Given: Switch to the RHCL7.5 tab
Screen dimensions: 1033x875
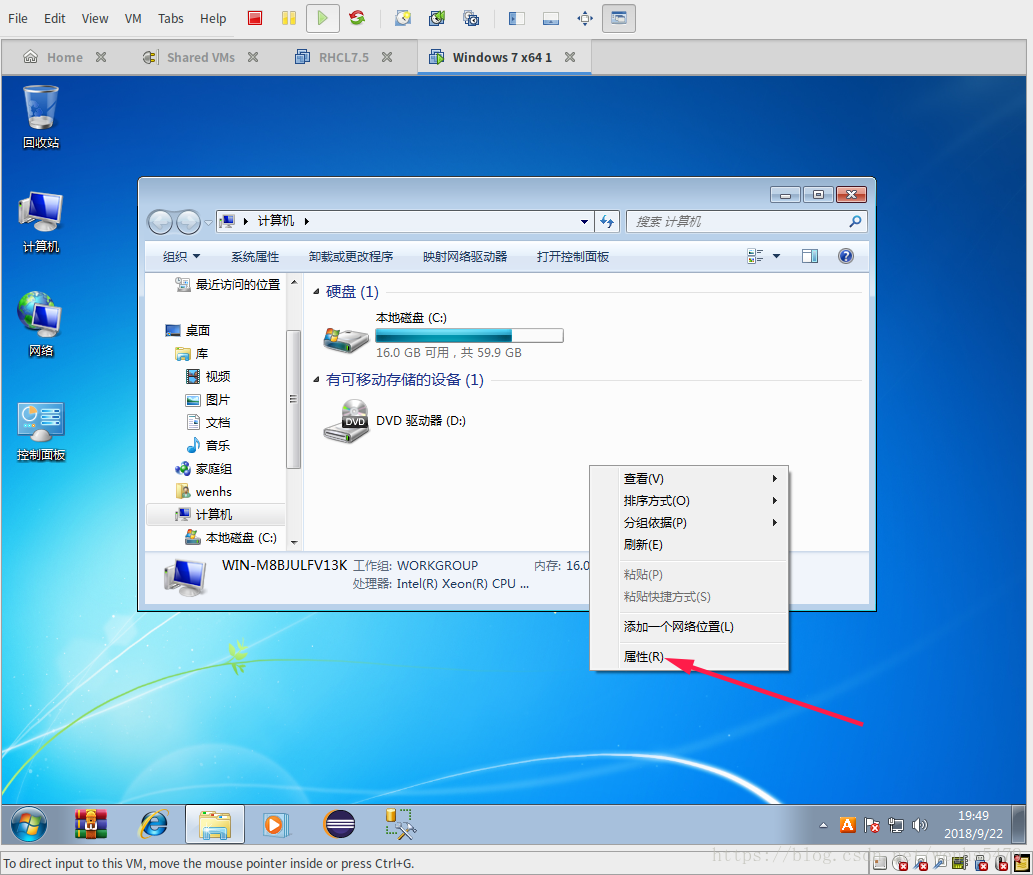Looking at the screenshot, I should [x=343, y=57].
